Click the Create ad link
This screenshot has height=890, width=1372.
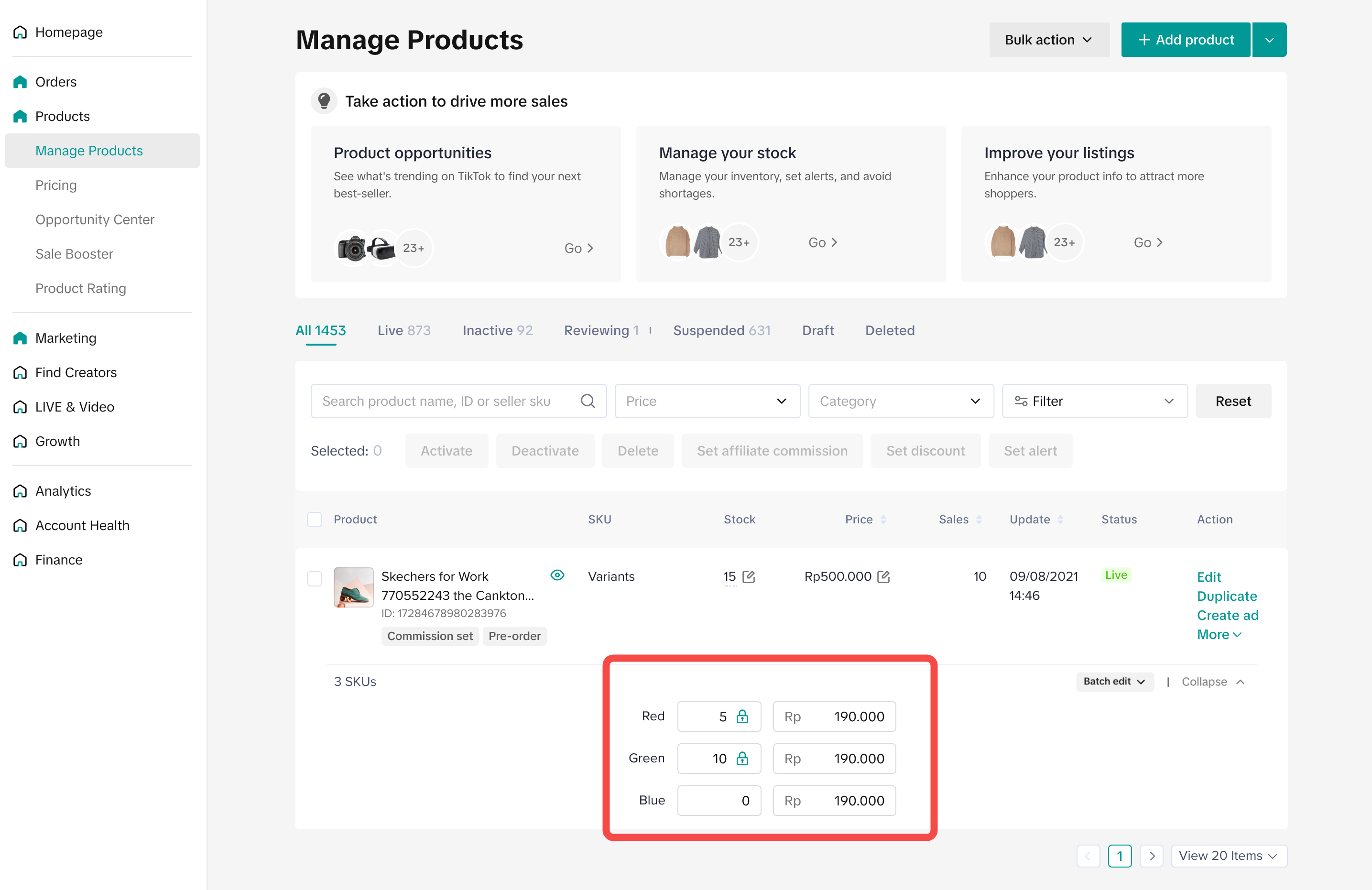(1227, 615)
